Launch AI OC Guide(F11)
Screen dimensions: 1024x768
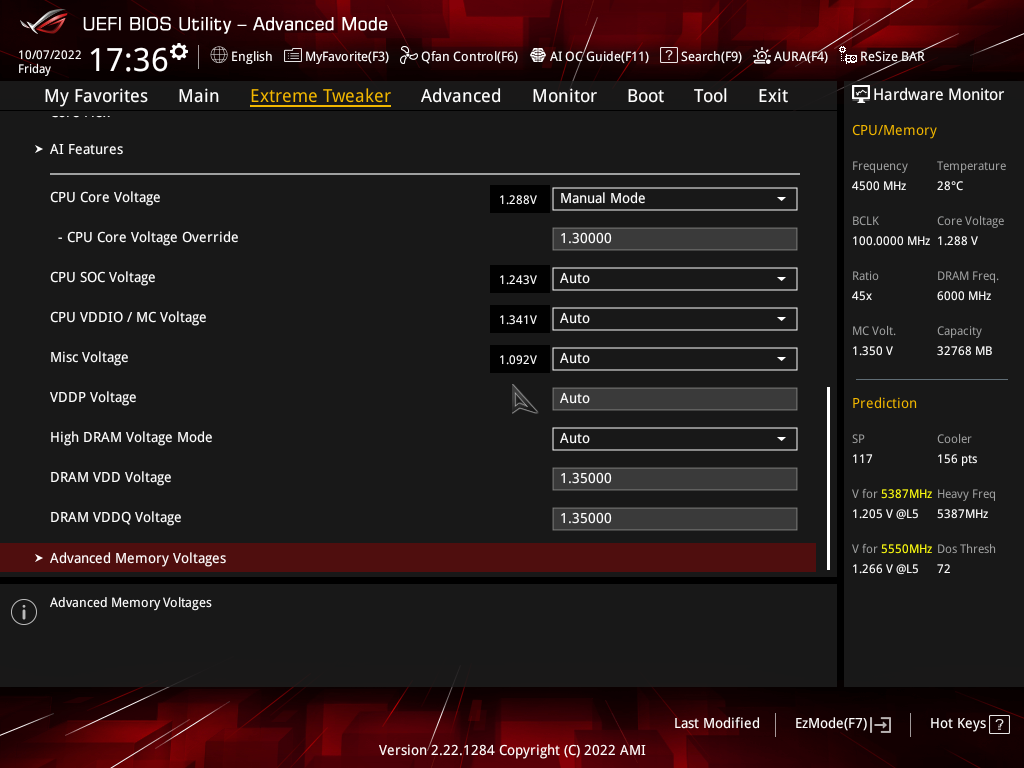pyautogui.click(x=589, y=56)
